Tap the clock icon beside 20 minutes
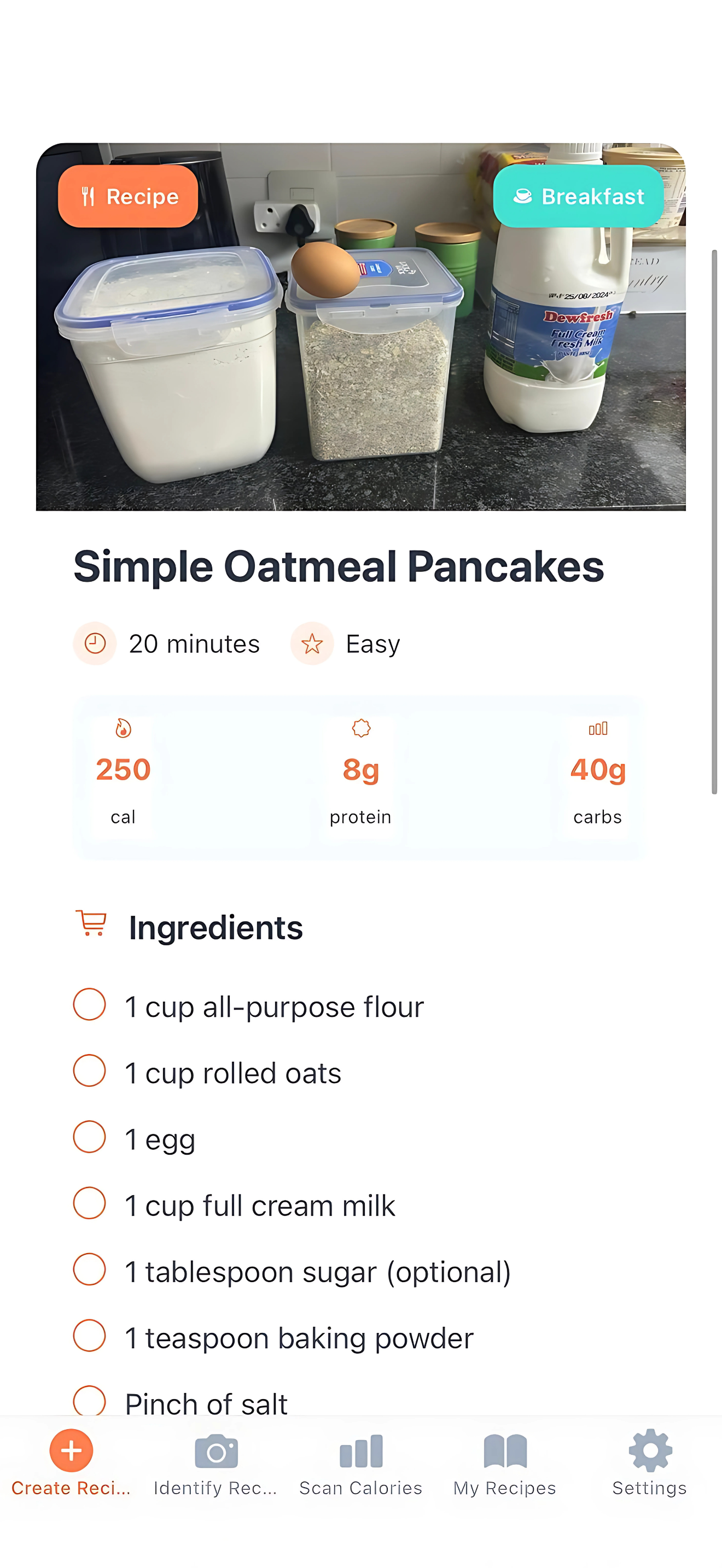 95,643
